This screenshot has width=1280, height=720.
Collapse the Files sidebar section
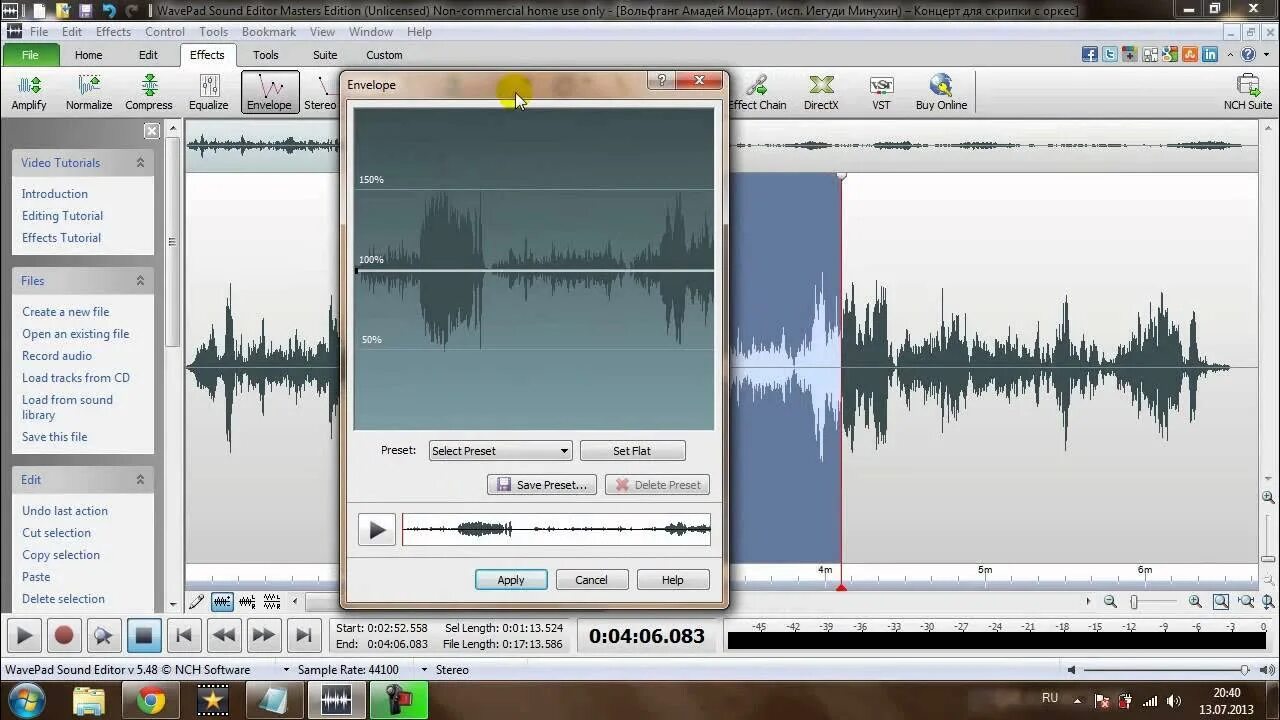pos(140,281)
